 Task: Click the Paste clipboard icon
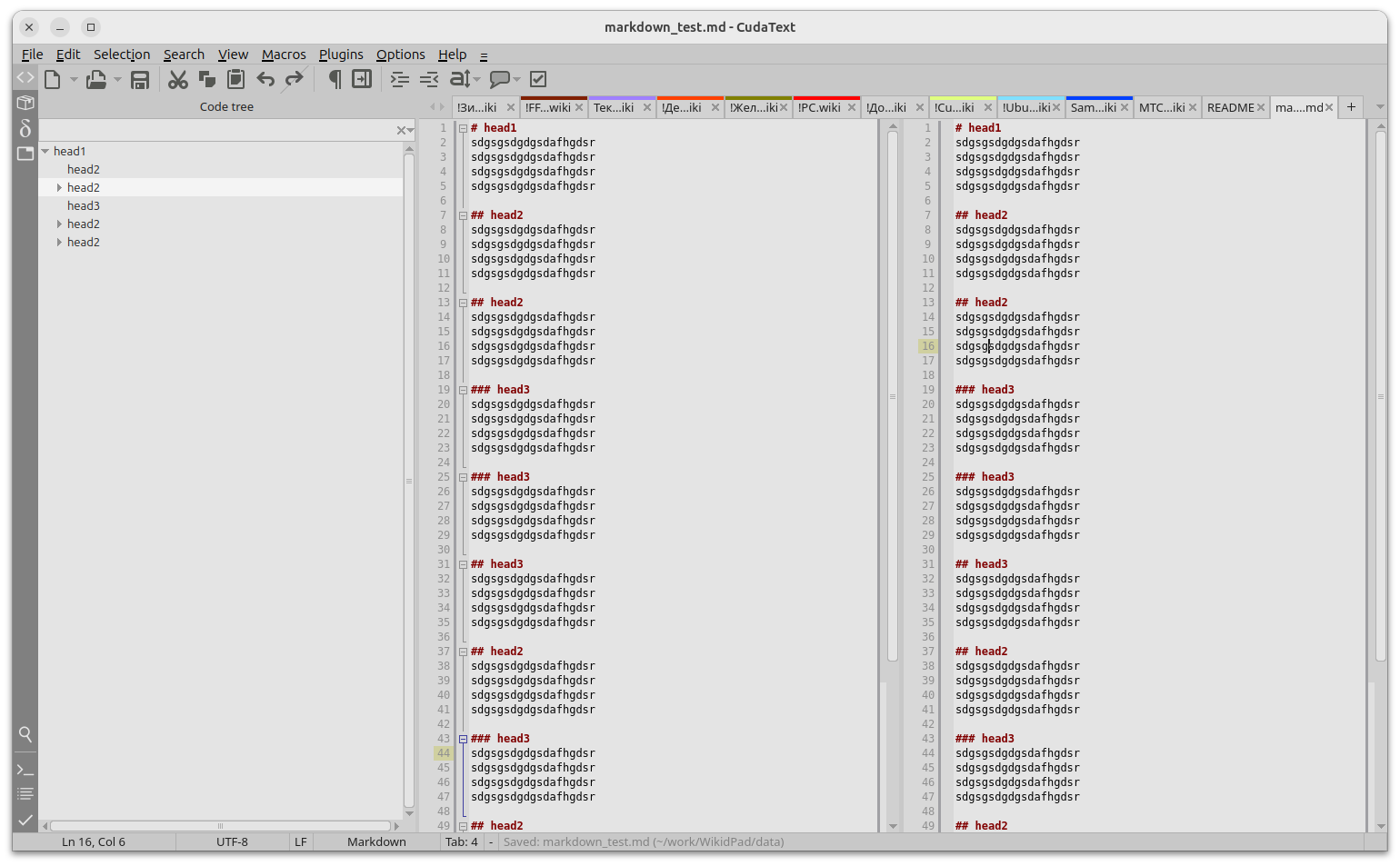click(x=235, y=80)
